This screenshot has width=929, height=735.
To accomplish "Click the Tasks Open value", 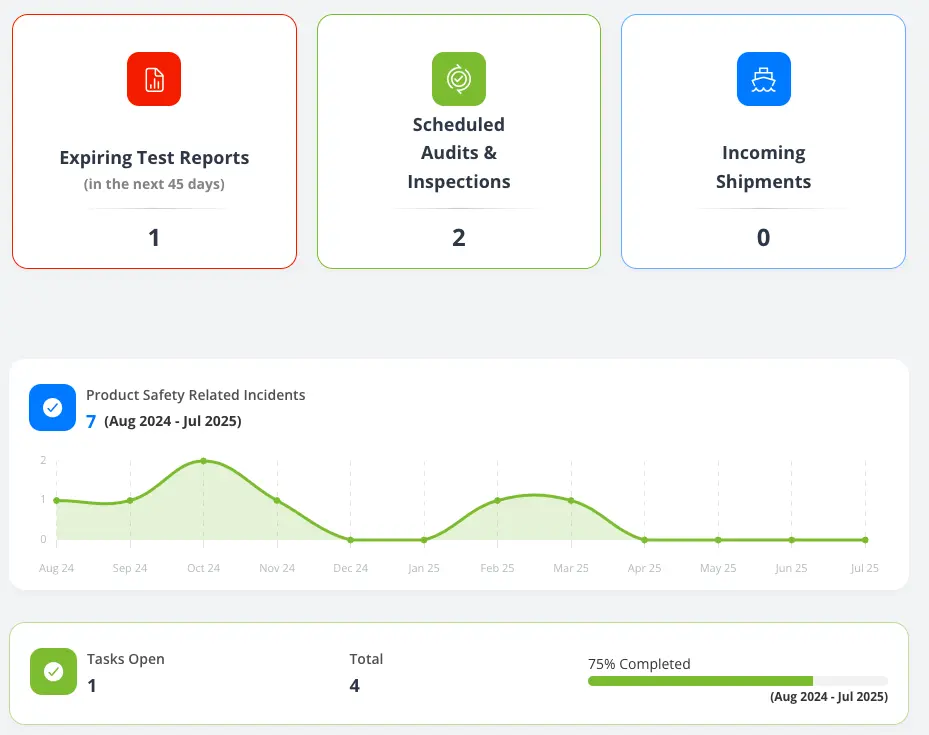I will [92, 686].
